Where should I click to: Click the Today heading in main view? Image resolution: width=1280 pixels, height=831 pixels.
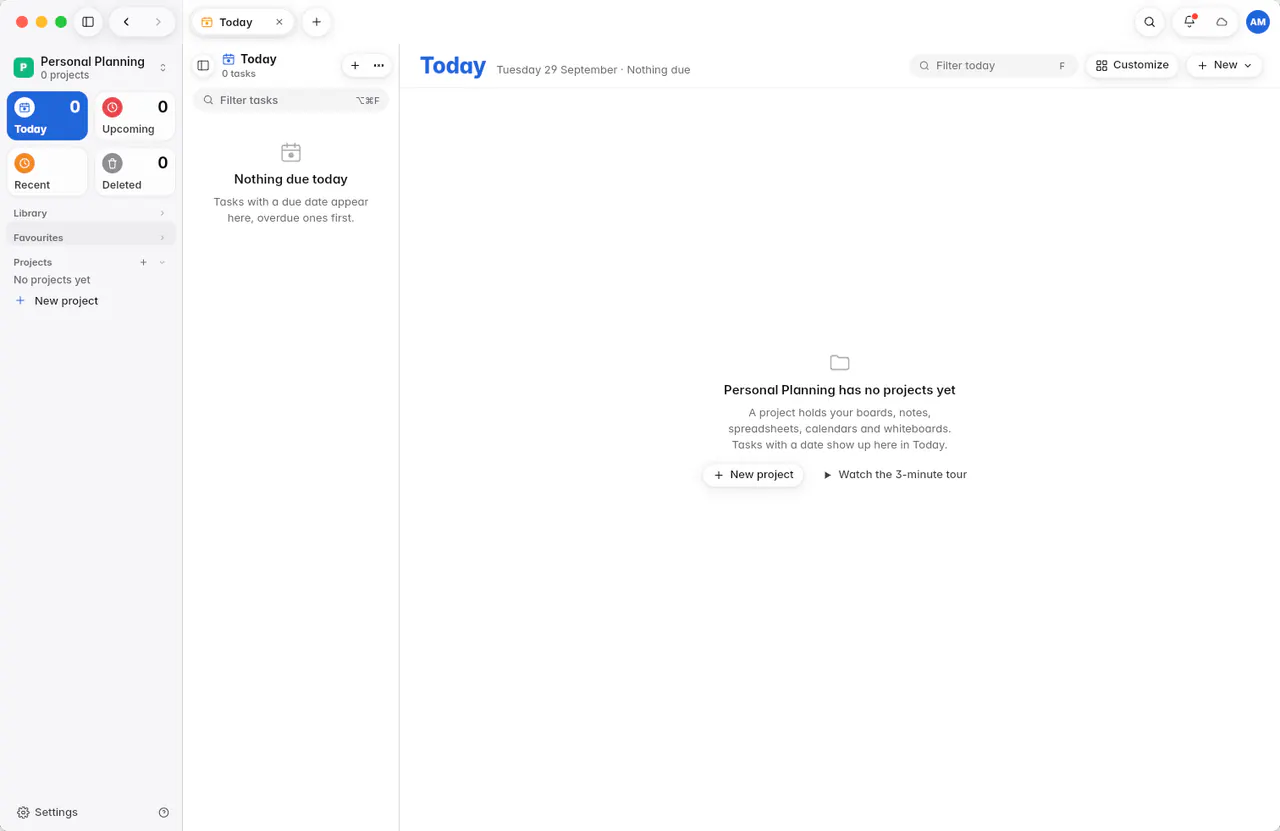453,66
